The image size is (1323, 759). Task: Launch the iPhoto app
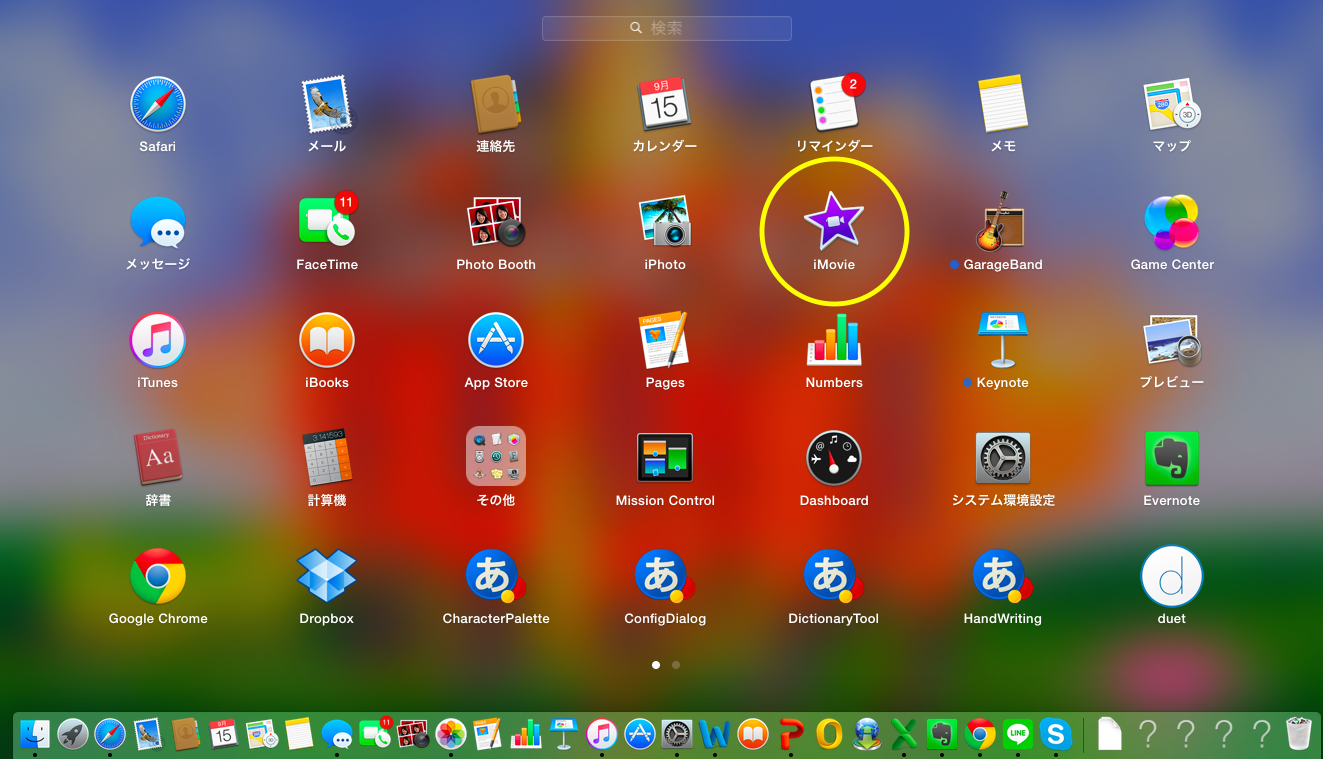point(665,222)
